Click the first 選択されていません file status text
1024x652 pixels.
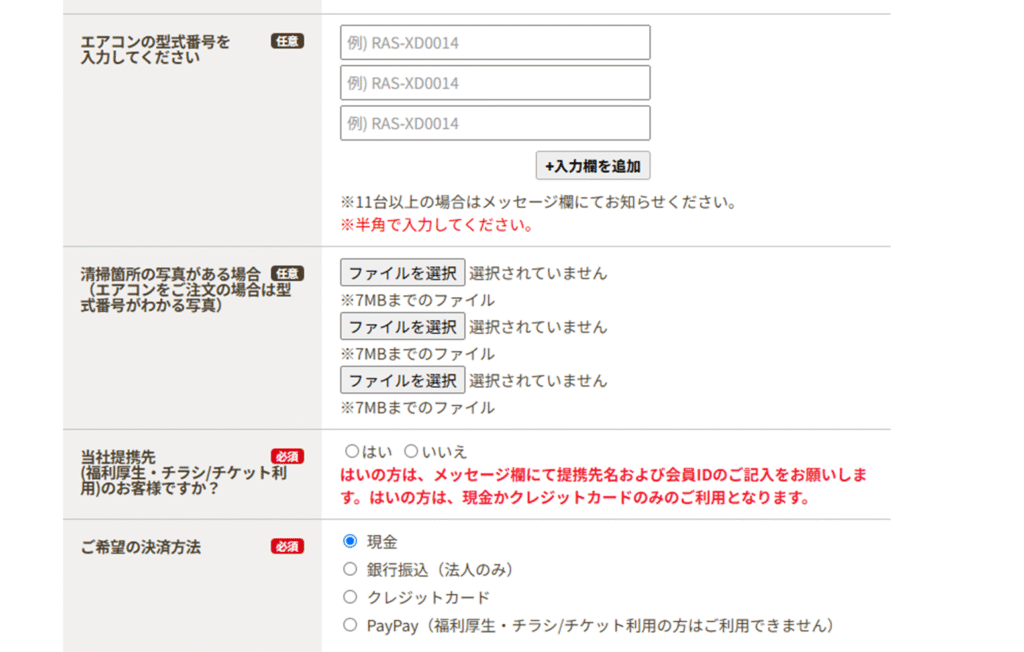click(x=538, y=272)
